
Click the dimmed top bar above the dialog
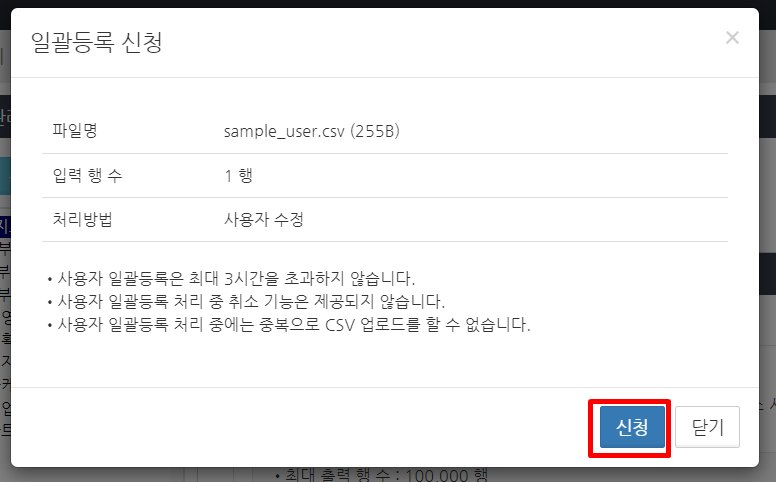388,3
